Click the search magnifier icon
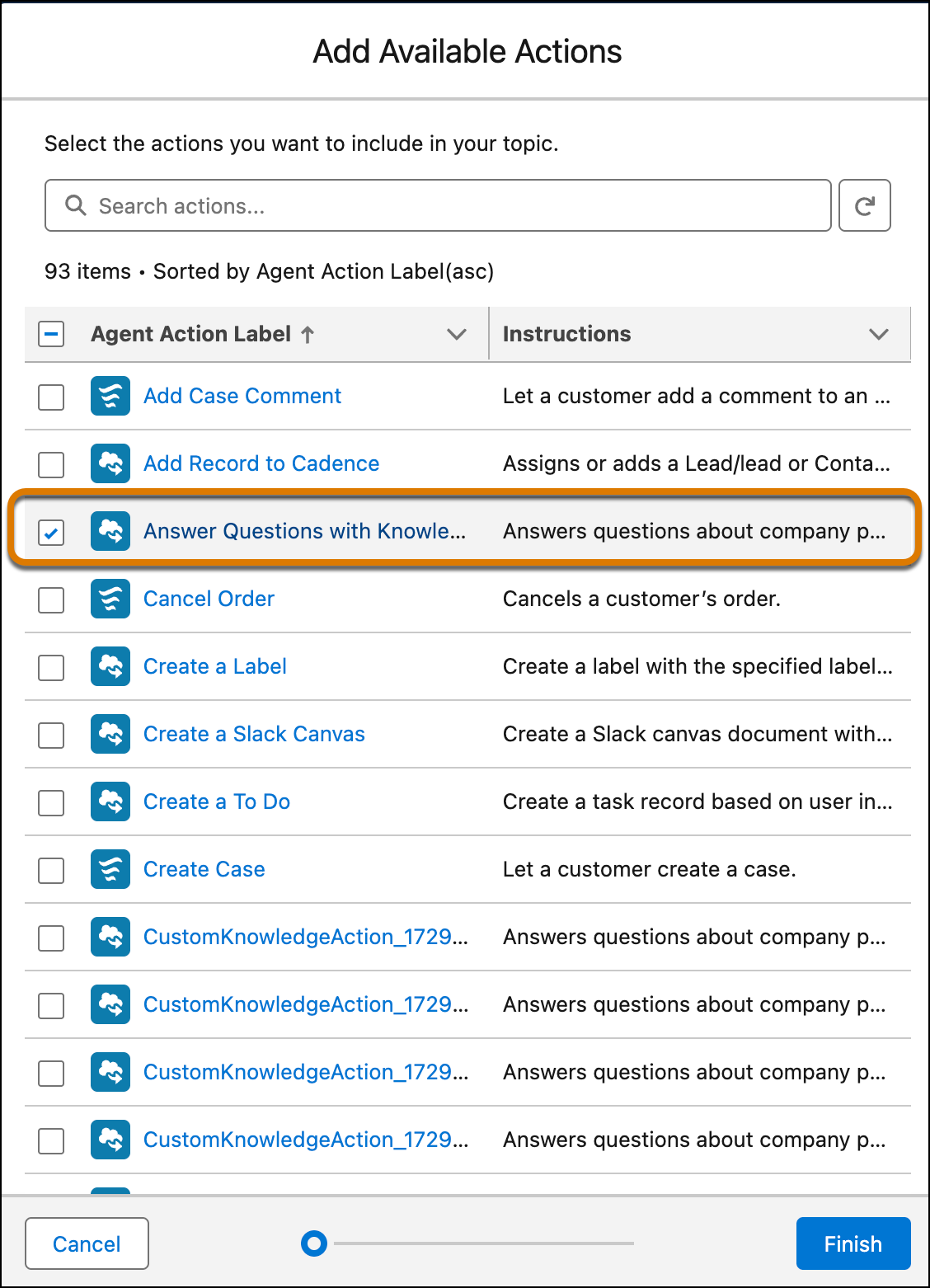Viewport: 930px width, 1288px height. point(75,205)
